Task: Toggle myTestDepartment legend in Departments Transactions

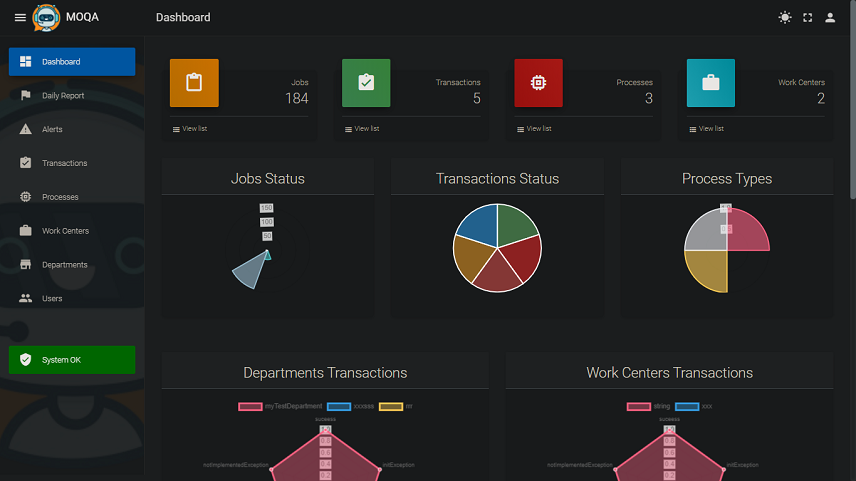Action: 250,407
